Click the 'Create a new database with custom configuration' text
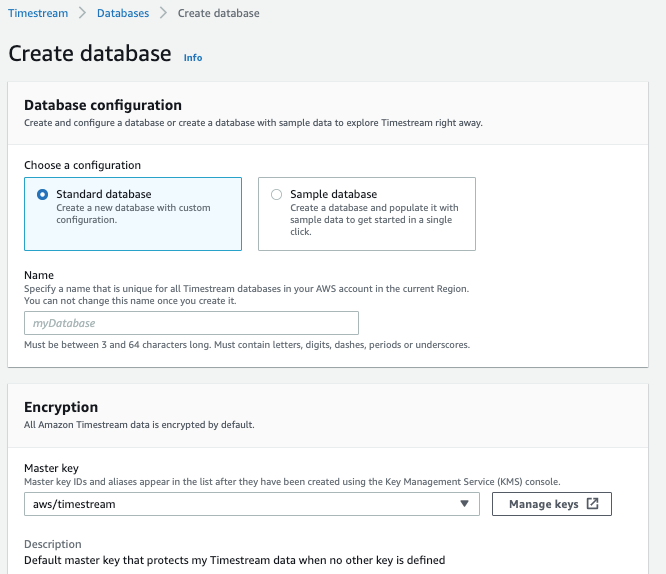Viewport: 666px width, 574px height. [133, 214]
